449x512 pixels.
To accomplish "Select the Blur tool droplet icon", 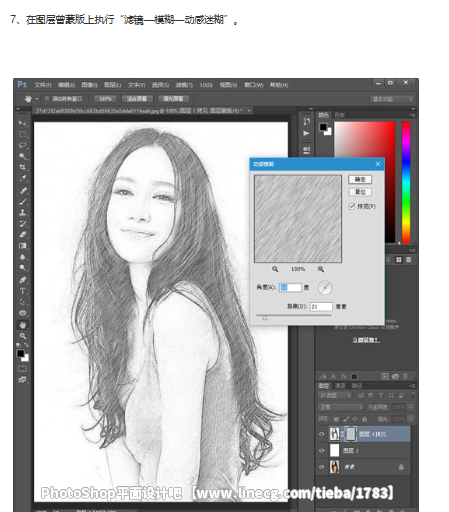I will [x=23, y=257].
